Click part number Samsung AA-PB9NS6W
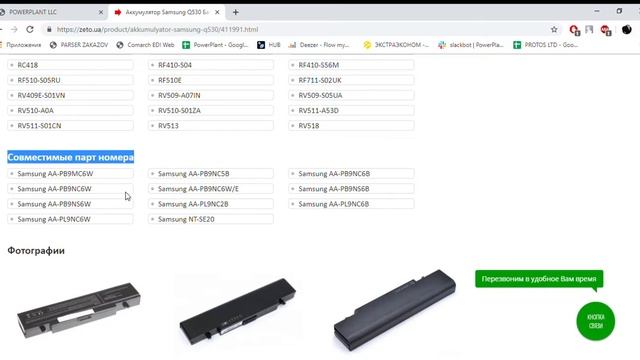Image resolution: width=640 pixels, height=360 pixels. coord(70,204)
